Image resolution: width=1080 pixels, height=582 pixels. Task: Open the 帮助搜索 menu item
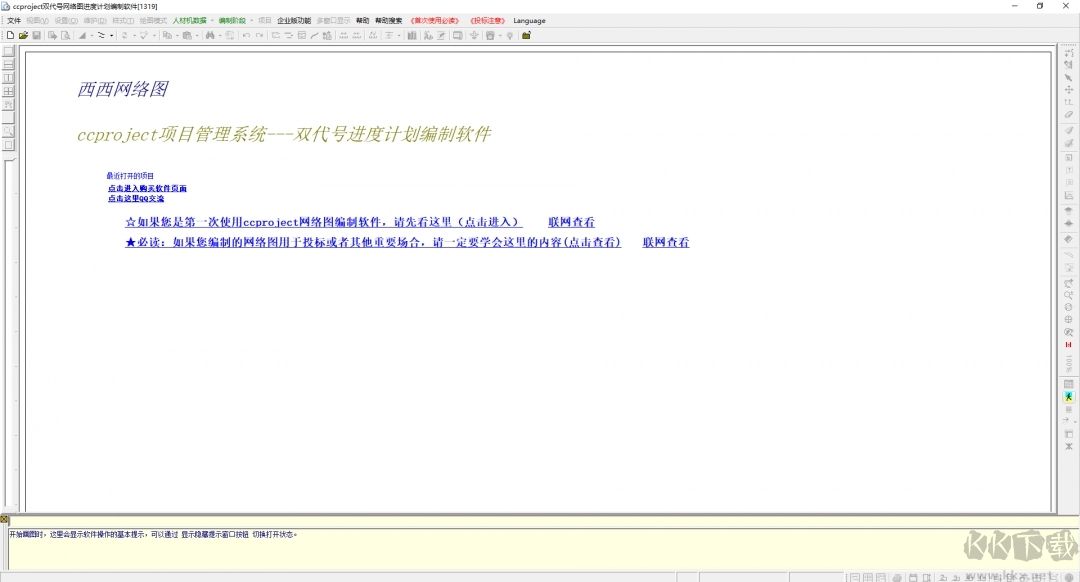click(x=388, y=20)
